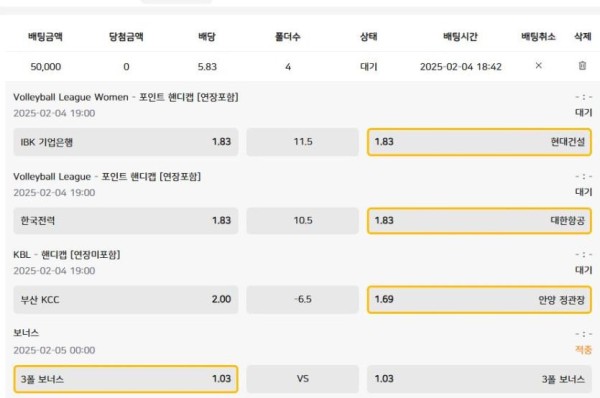Click the X cancel bet icon
Viewport: 600px width, 398px height.
[538, 65]
